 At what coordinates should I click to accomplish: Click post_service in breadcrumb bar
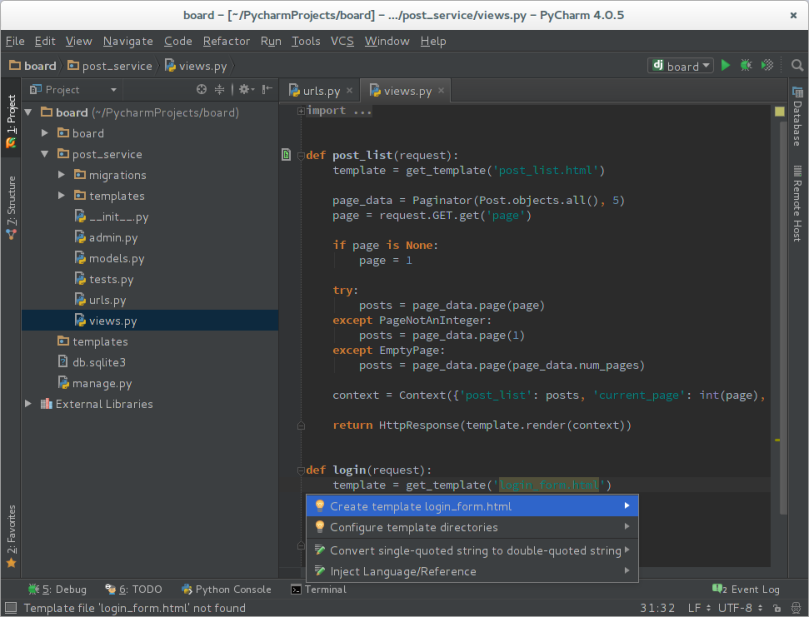110,66
